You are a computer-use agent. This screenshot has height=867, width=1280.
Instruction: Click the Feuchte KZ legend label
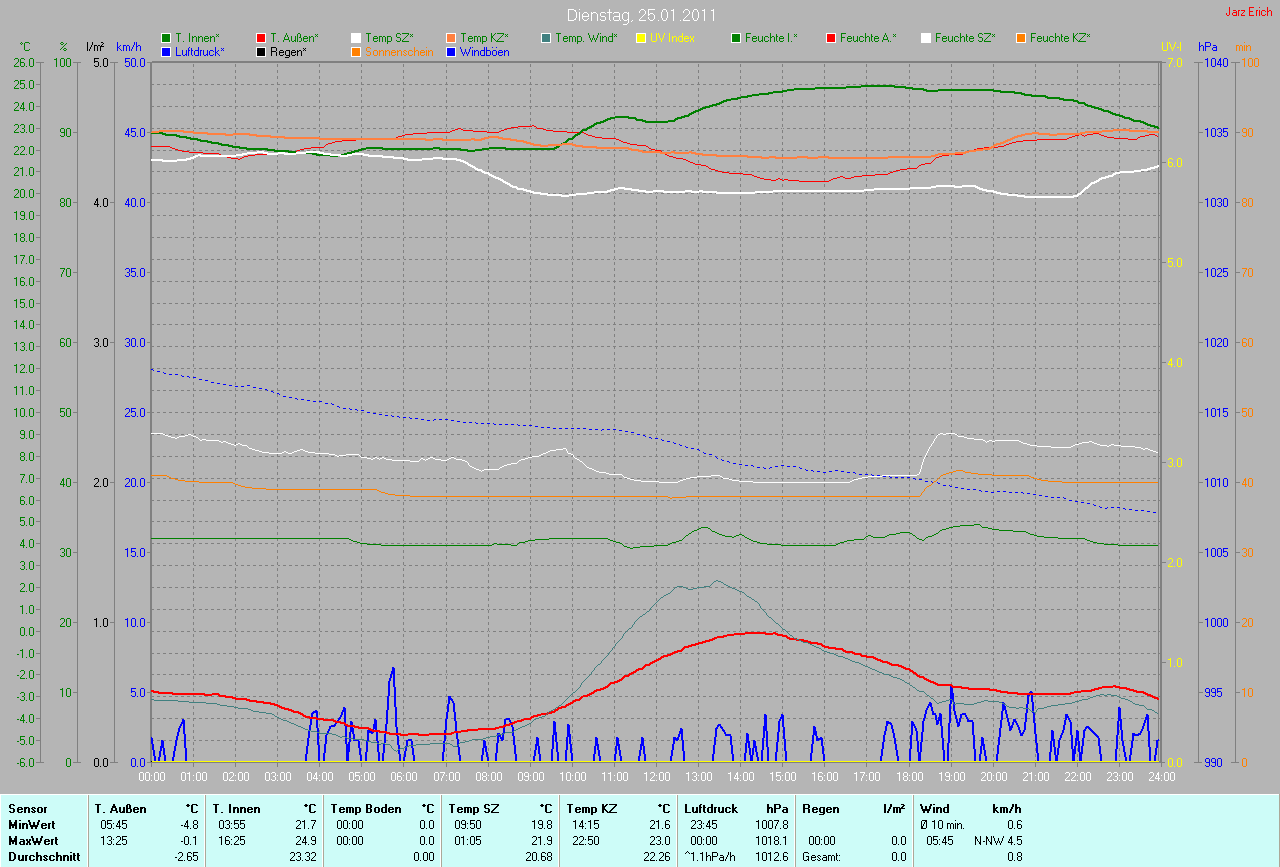click(1059, 38)
